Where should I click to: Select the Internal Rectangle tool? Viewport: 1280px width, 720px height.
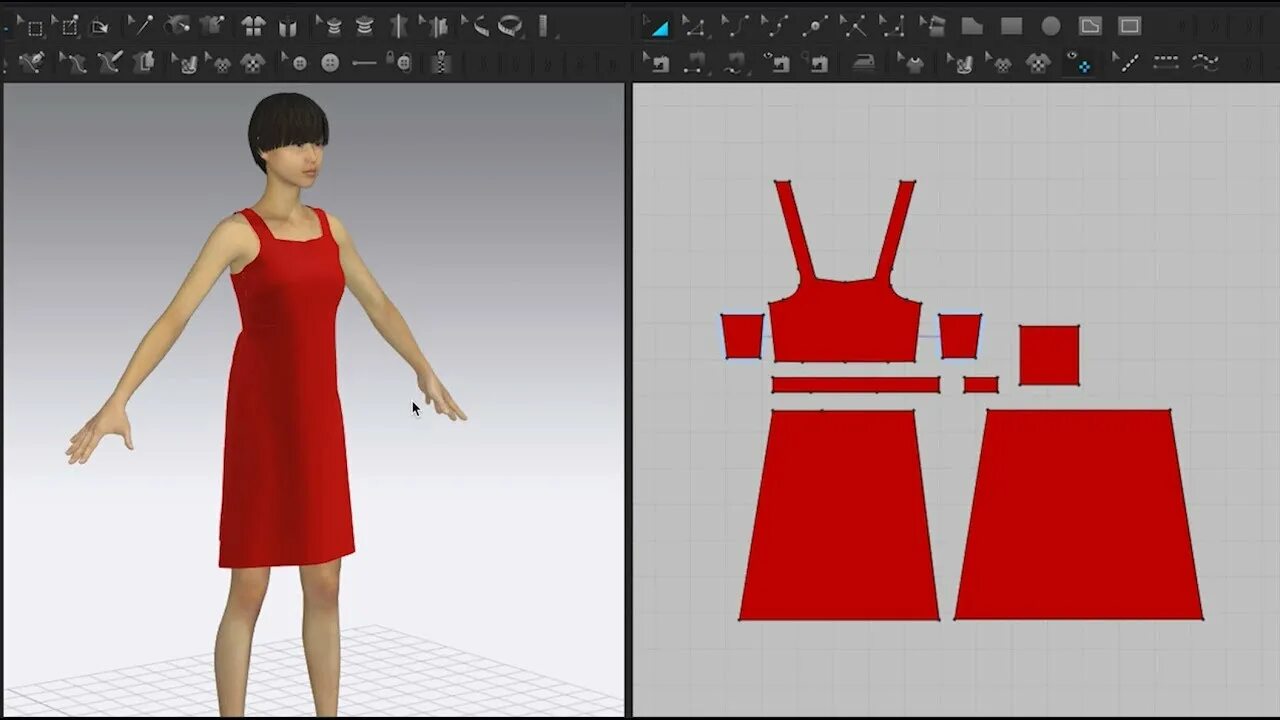point(1129,26)
